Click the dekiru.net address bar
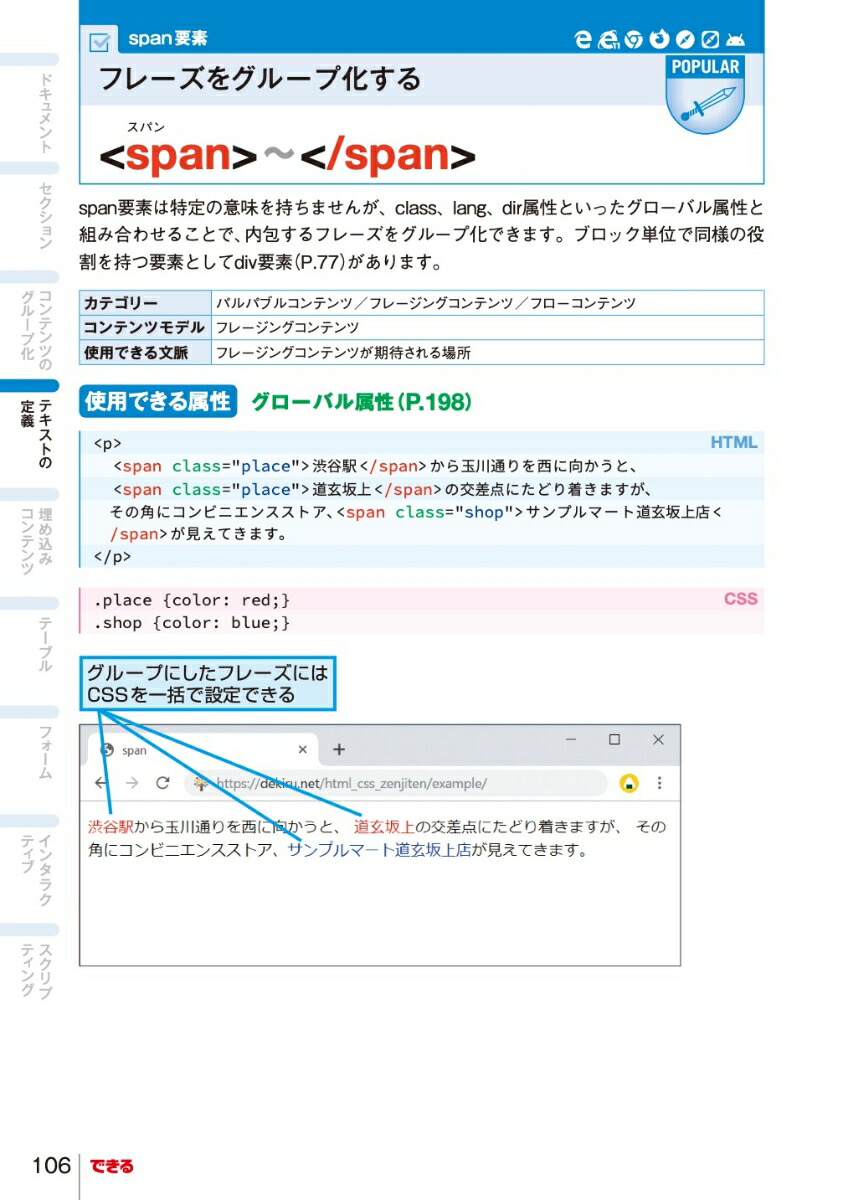The width and height of the screenshot is (843, 1200). 400,783
